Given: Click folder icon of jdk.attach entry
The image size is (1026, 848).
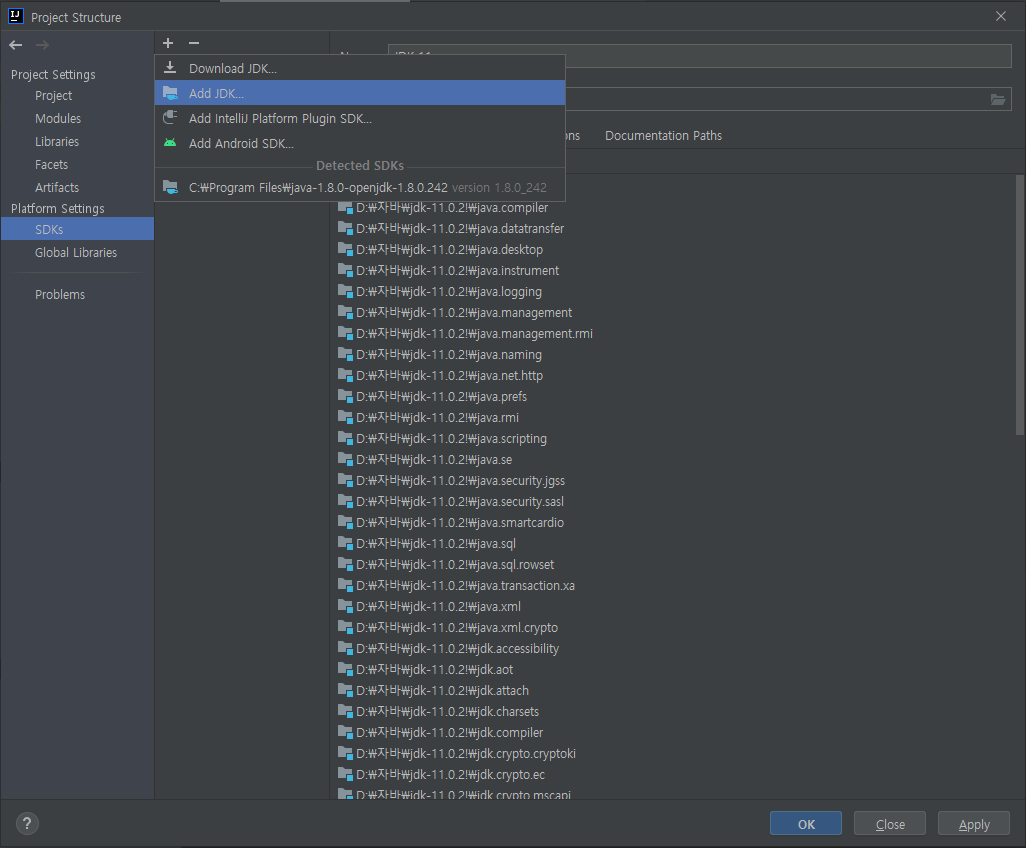Looking at the screenshot, I should coord(345,690).
